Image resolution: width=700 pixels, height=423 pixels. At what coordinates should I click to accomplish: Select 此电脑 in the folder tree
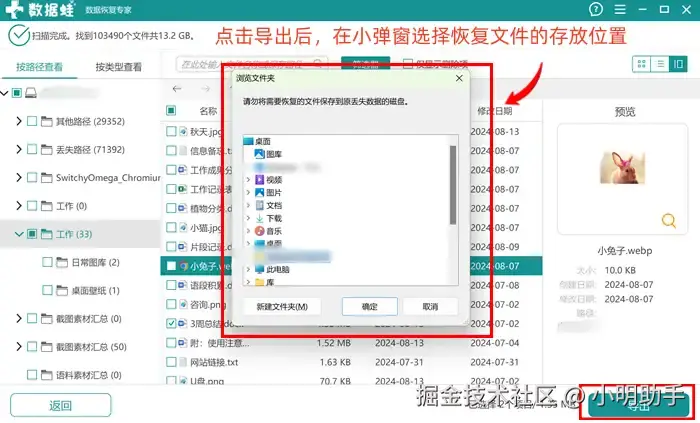tap(277, 270)
